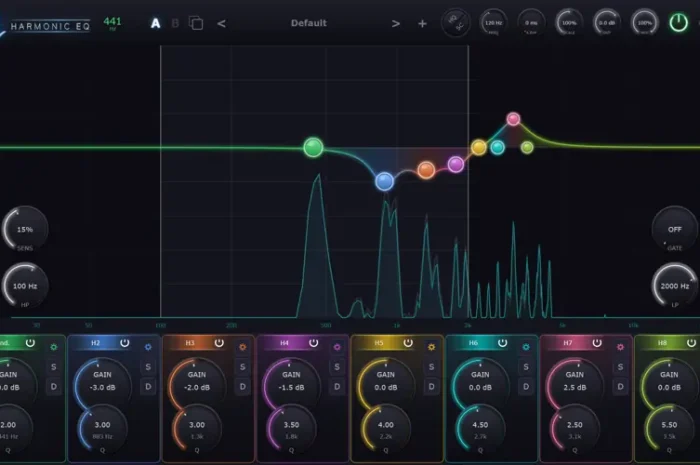700x465 pixels.
Task: Click the D button on H2 band
Action: coord(148,386)
